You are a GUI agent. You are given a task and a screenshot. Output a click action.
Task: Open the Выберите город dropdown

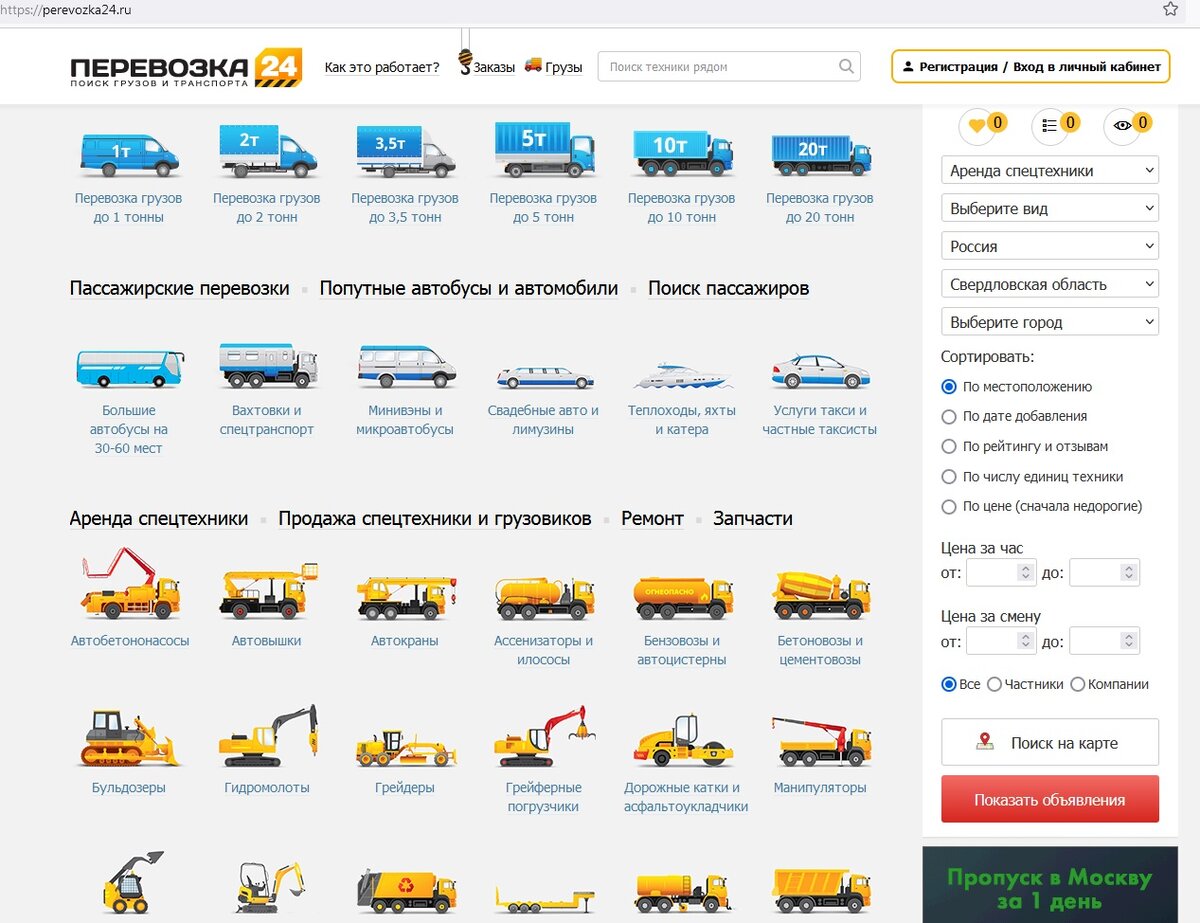coord(1050,322)
